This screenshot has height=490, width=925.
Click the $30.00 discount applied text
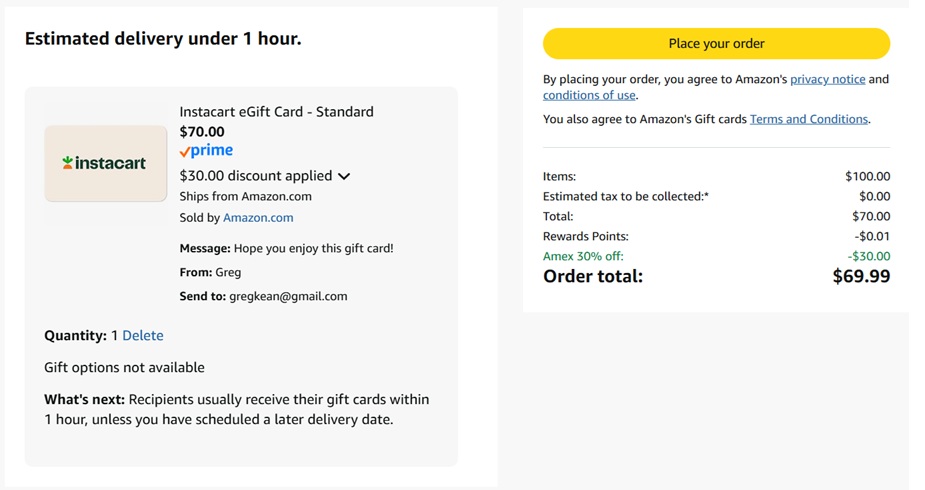coord(255,176)
